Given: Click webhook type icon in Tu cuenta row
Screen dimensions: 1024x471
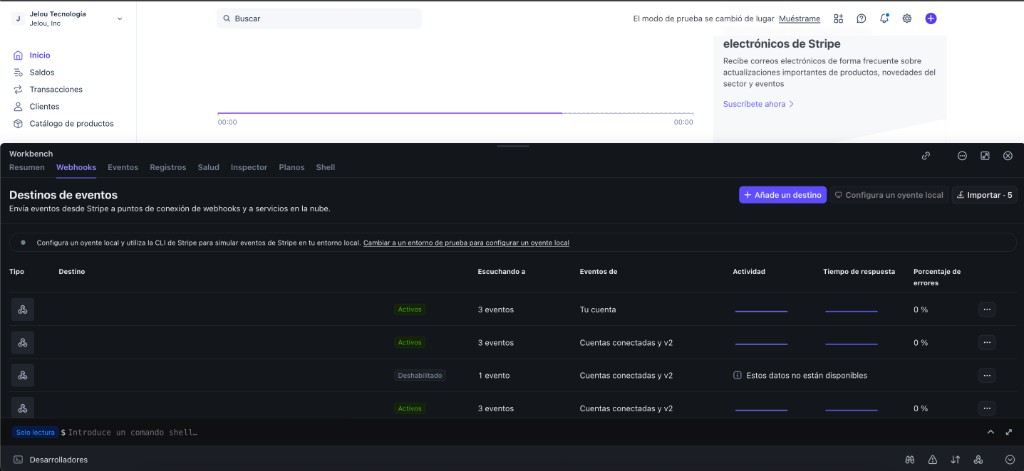Looking at the screenshot, I should click(x=22, y=310).
